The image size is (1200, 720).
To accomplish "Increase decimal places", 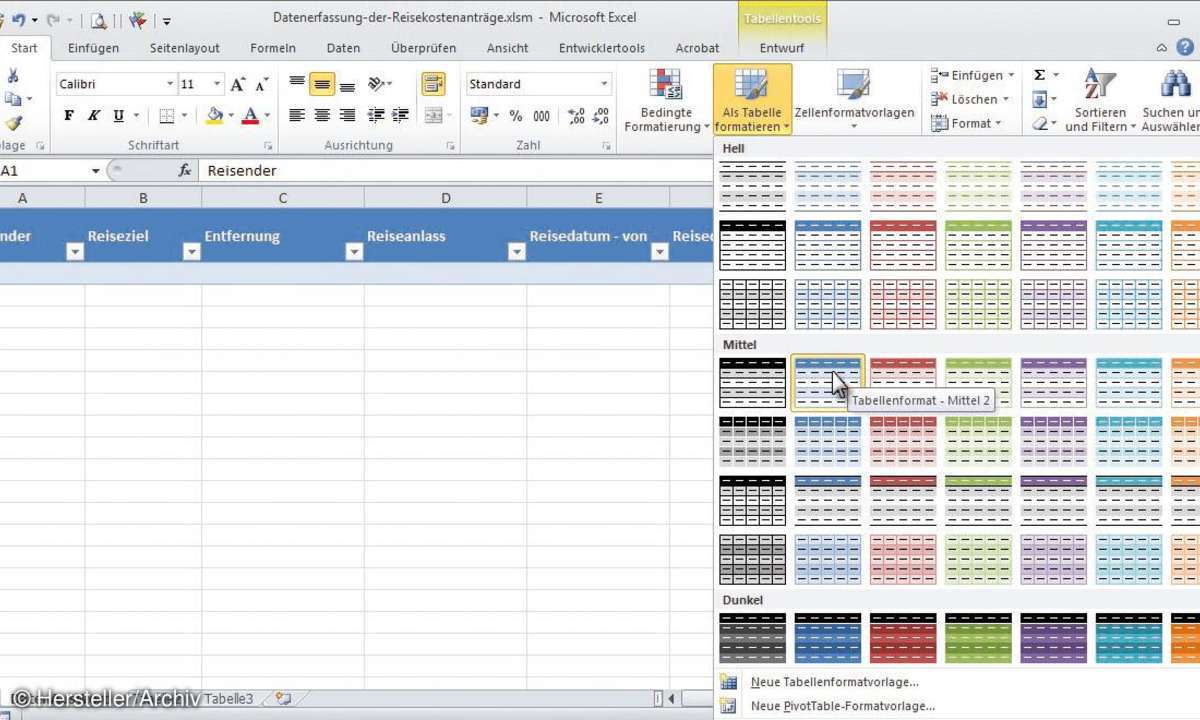I will [x=576, y=116].
